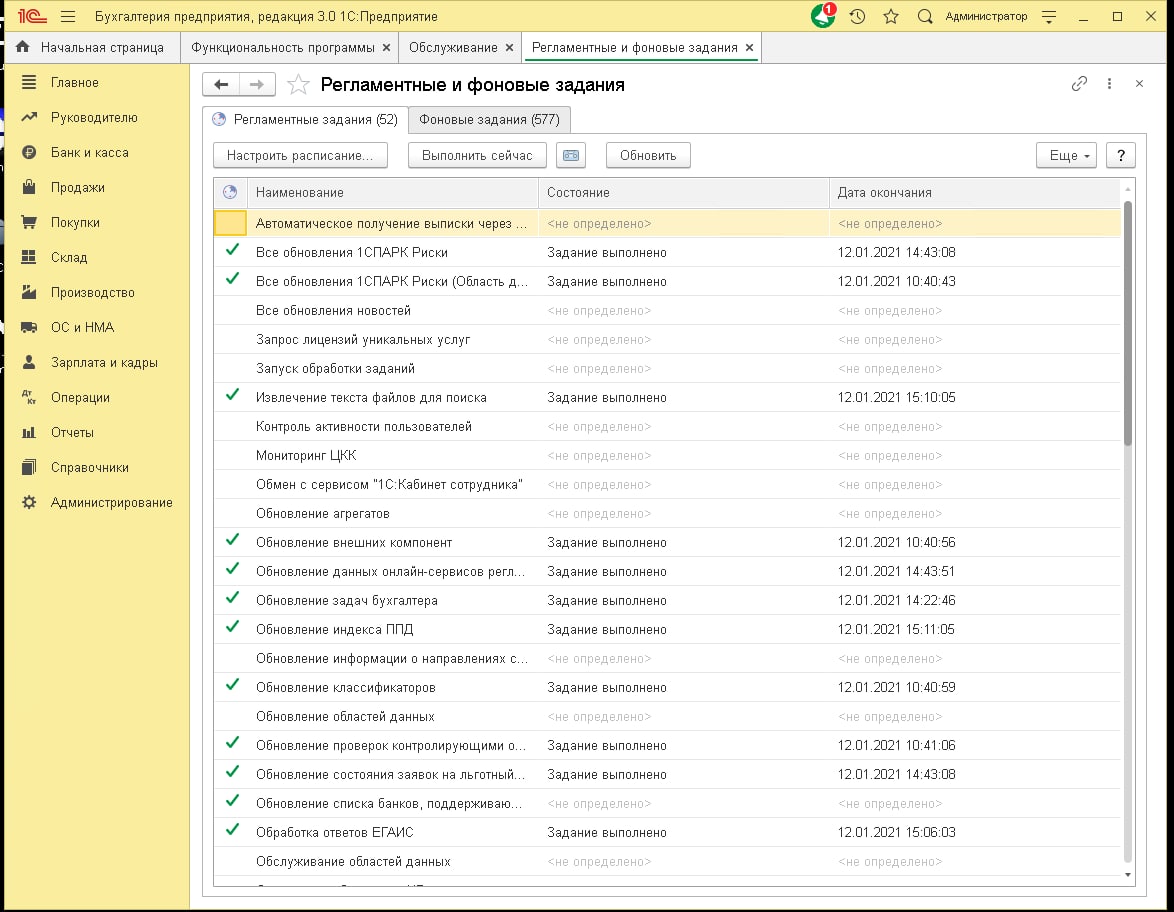Toggle checkmark for Обновление внешних компонент

click(232, 540)
